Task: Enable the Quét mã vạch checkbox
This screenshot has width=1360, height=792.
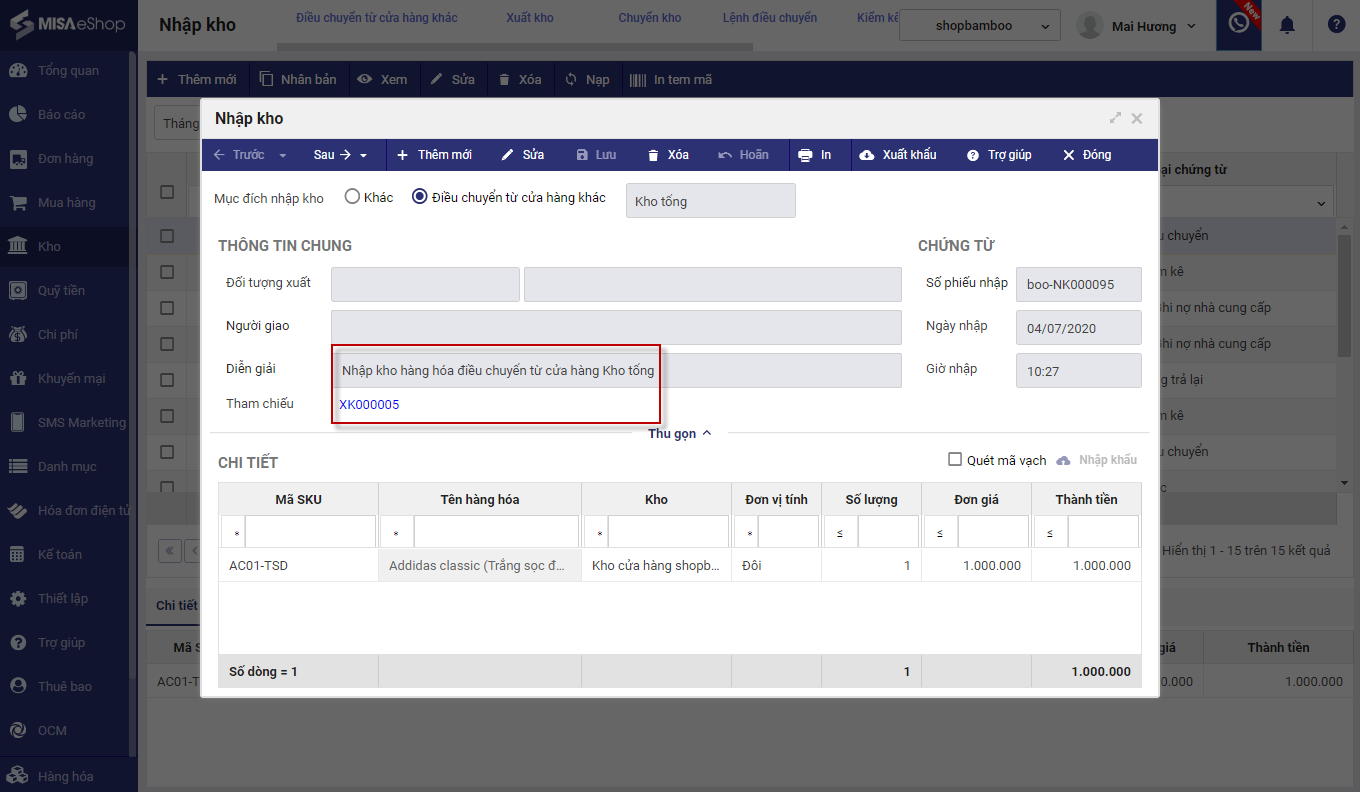Action: [955, 460]
